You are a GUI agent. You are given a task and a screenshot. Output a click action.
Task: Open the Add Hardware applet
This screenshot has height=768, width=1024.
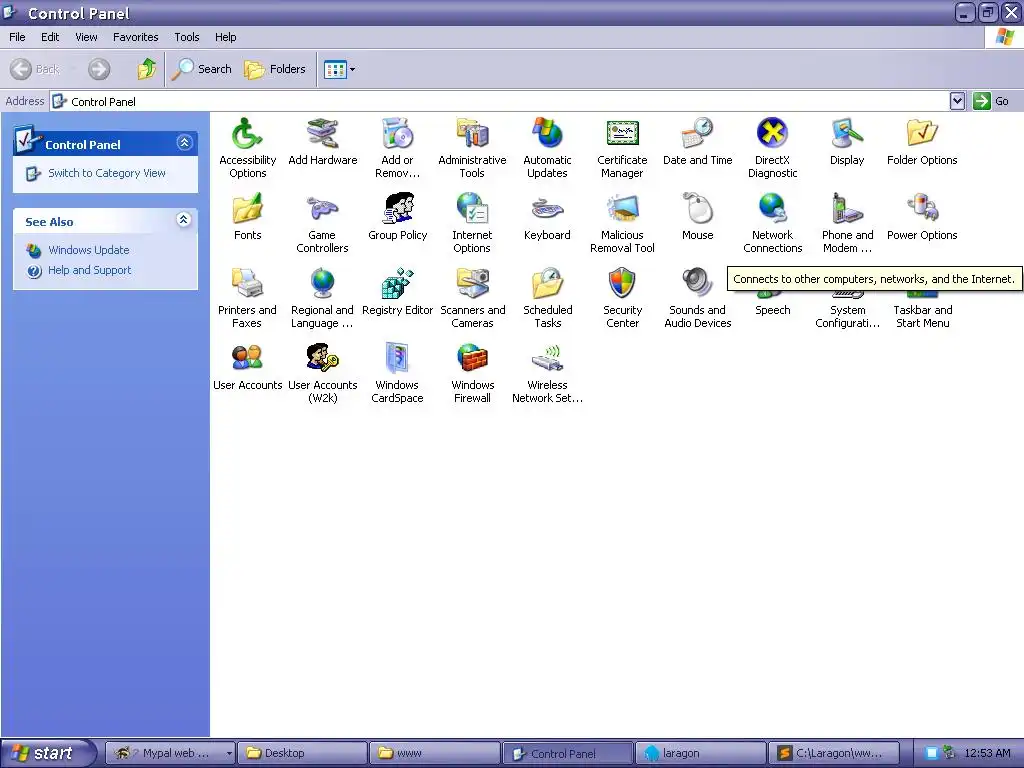point(323,134)
